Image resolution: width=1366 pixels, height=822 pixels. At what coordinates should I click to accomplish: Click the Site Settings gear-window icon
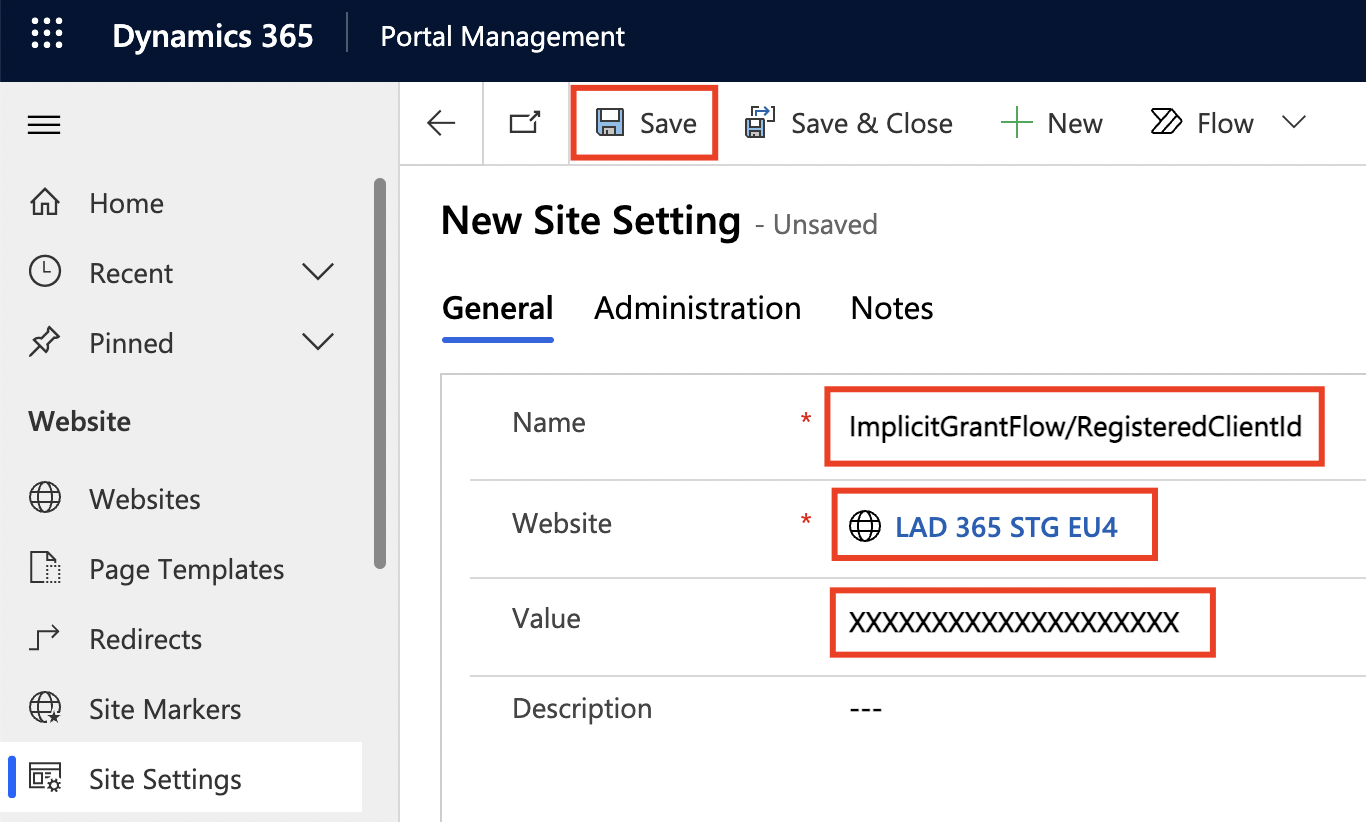(45, 778)
